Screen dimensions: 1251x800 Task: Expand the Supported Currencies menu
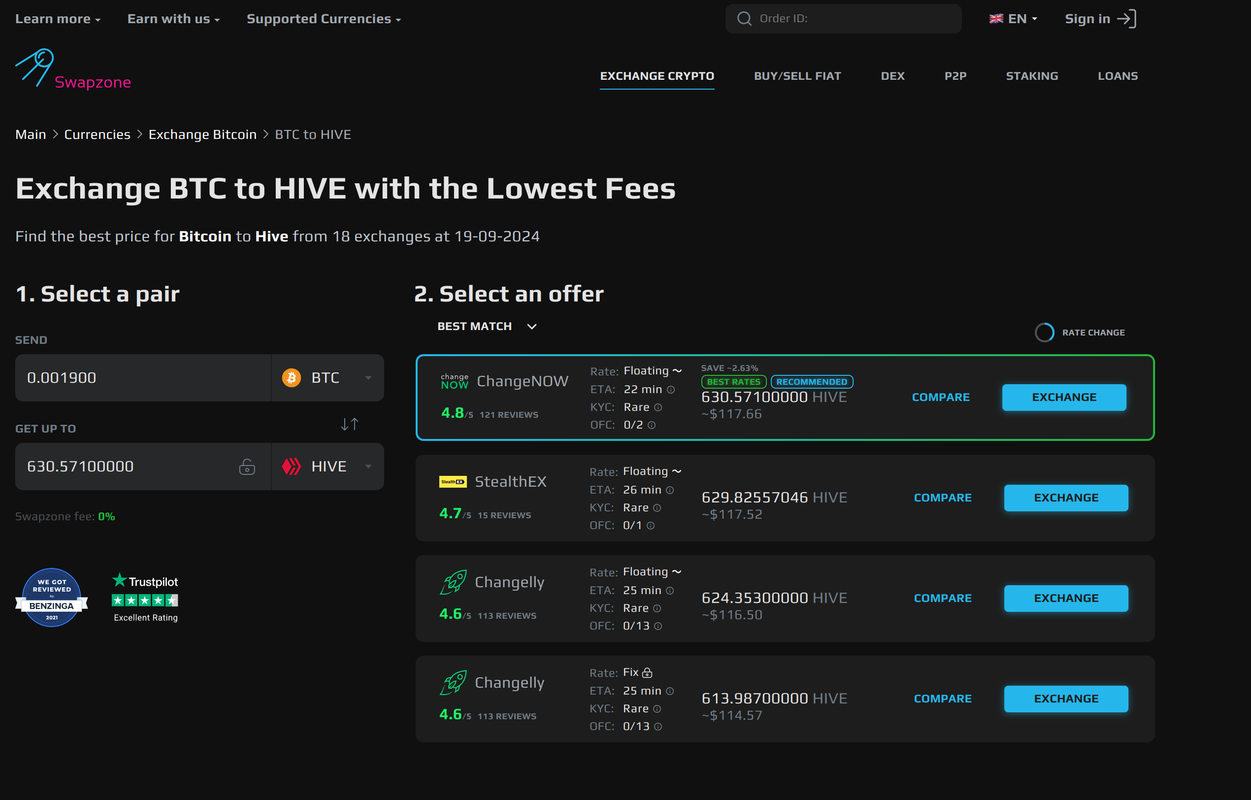(324, 19)
